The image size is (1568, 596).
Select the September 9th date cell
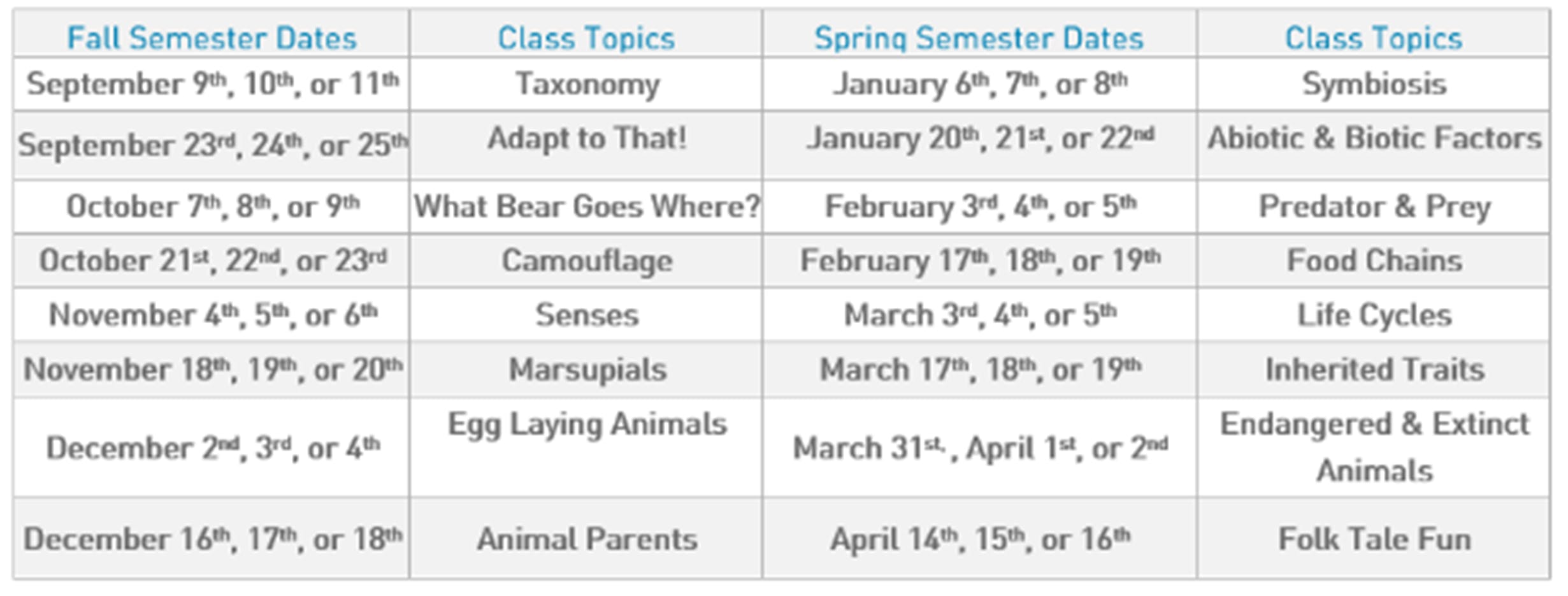point(212,84)
